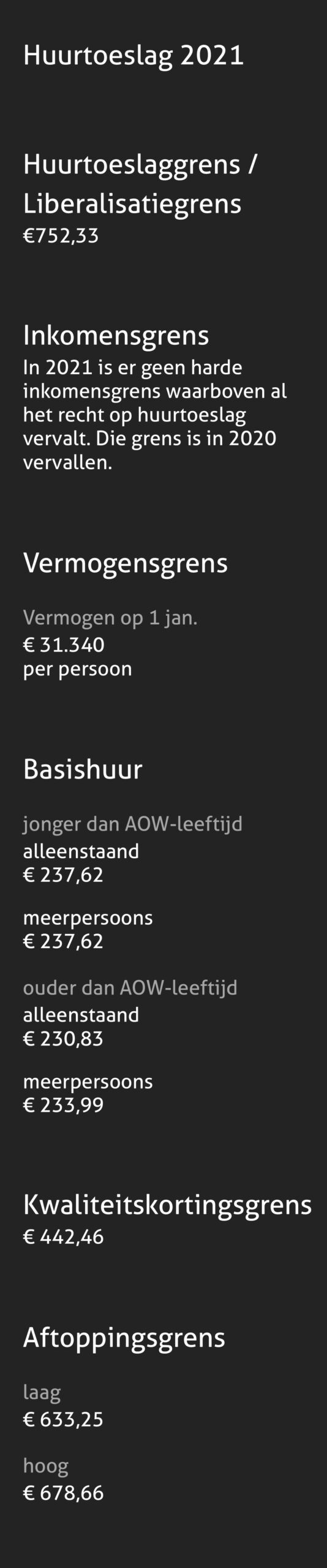Select the jonger dan AOW-leeftijd label
The height and width of the screenshot is (1568, 327).
[x=133, y=824]
